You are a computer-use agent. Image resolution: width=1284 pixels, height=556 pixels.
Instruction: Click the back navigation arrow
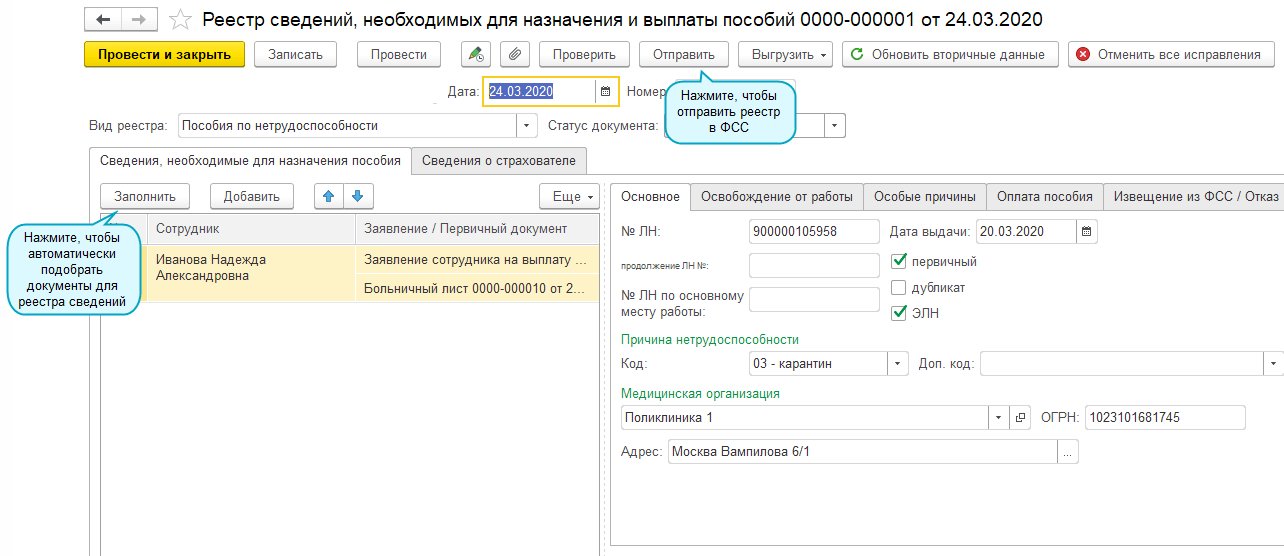pyautogui.click(x=103, y=20)
